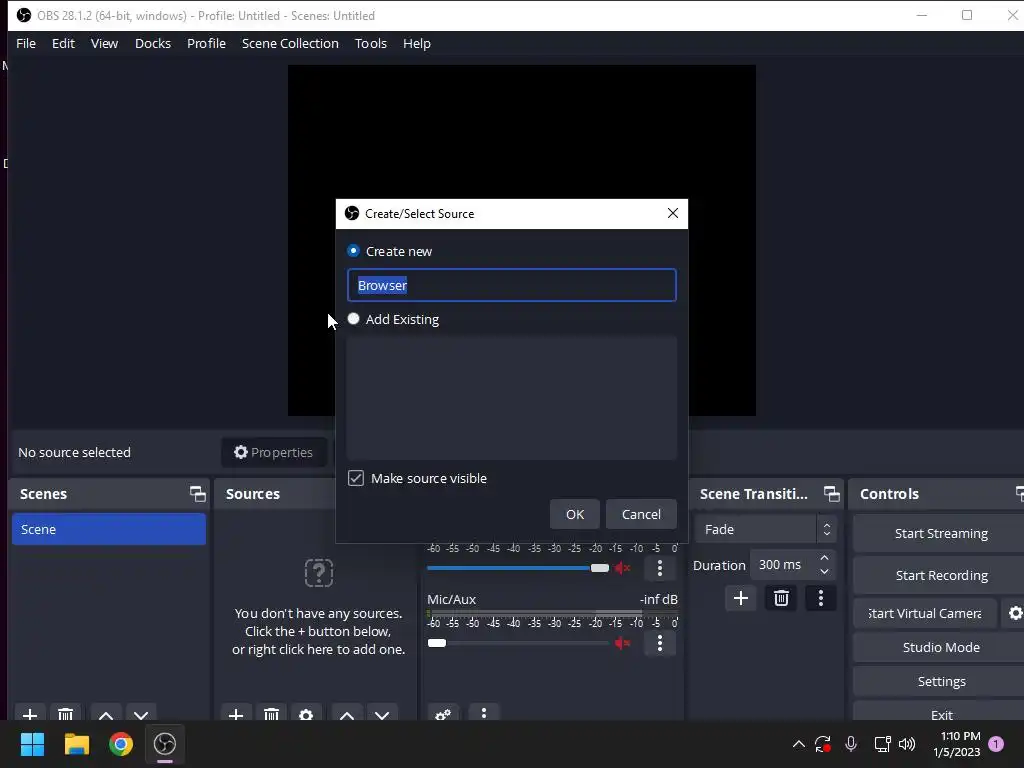1024x768 pixels.
Task: Click the network icon in the system tray
Action: pos(882,744)
